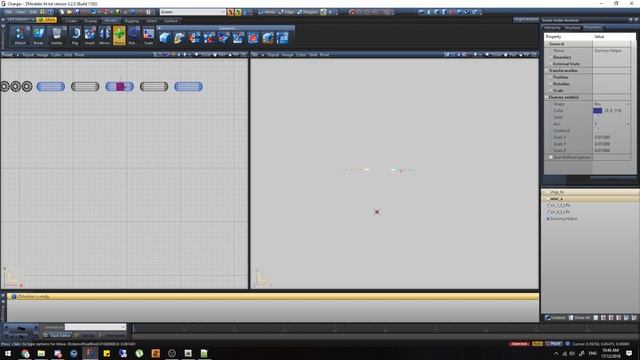Collapse the General property group
The height and width of the screenshot is (360, 640).
(x=547, y=44)
